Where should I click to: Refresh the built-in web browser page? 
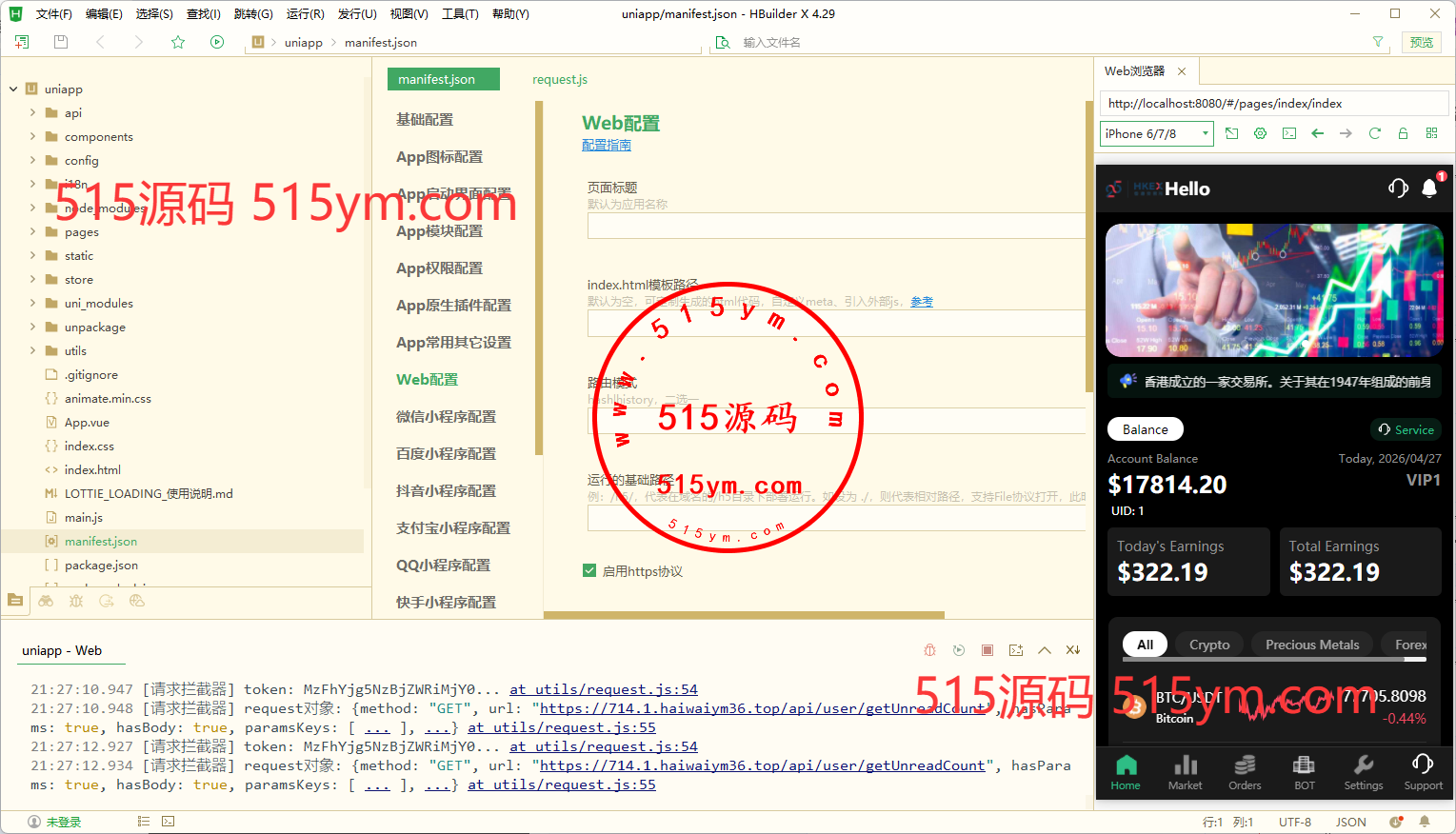pos(1374,133)
